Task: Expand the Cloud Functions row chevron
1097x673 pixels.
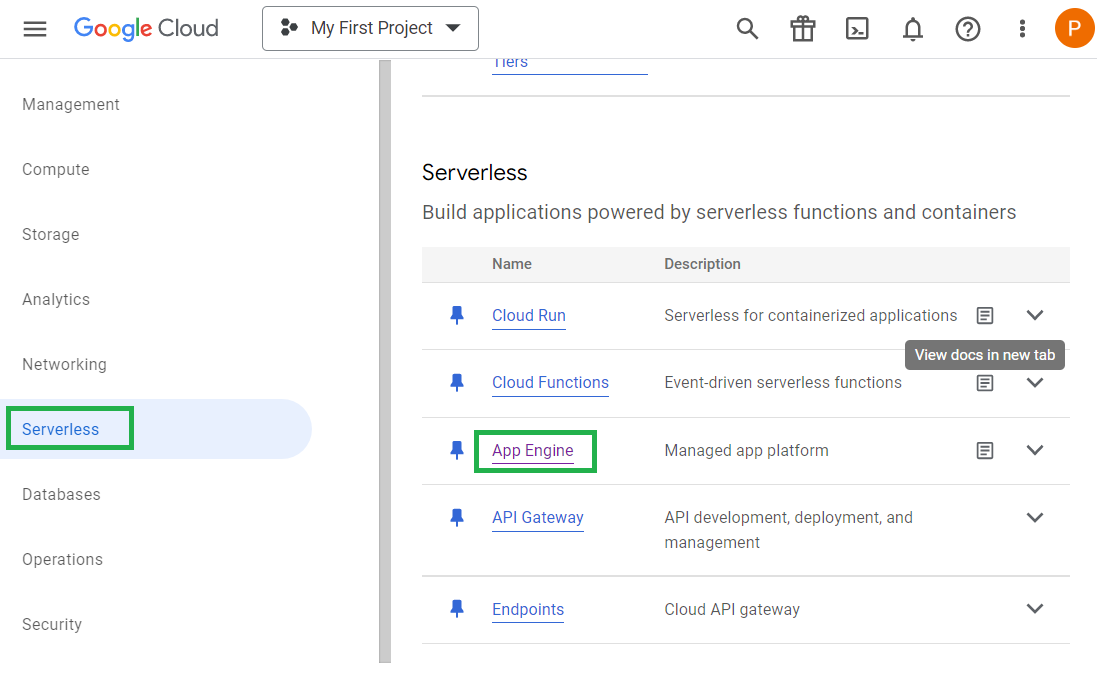Action: coord(1035,383)
